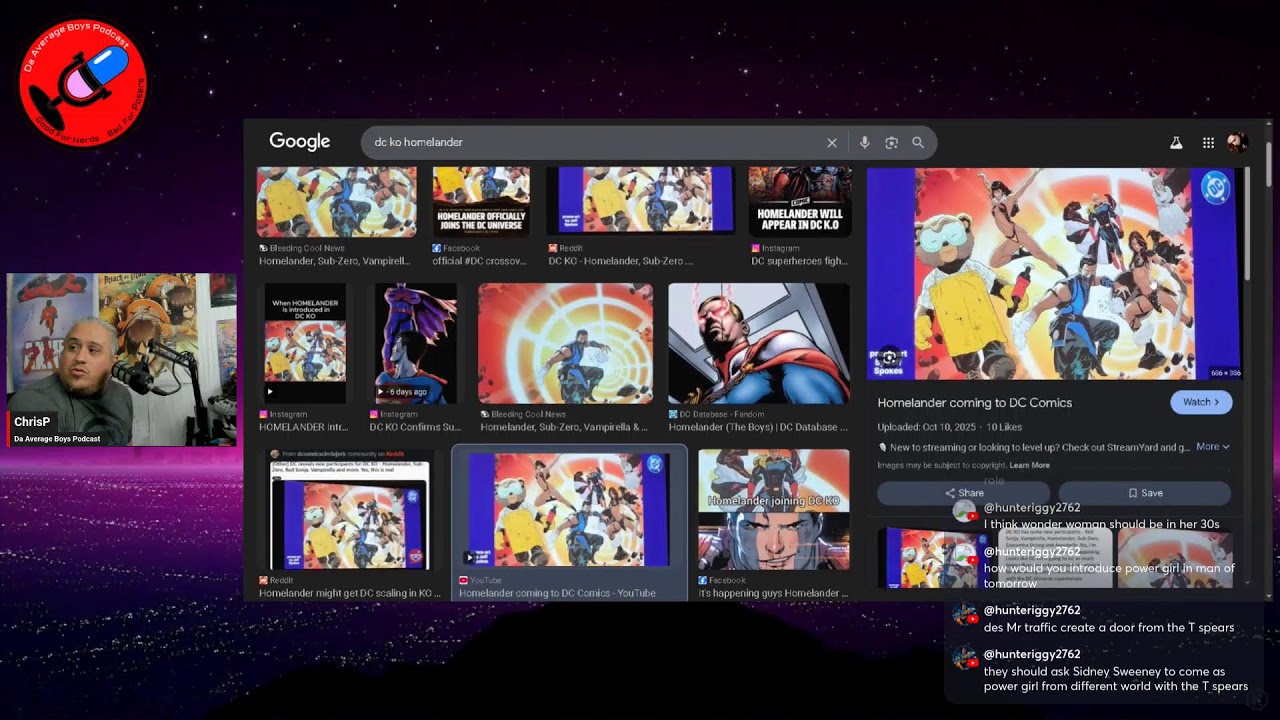Open the Learn More copyright link
The image size is (1280, 720).
(1029, 465)
